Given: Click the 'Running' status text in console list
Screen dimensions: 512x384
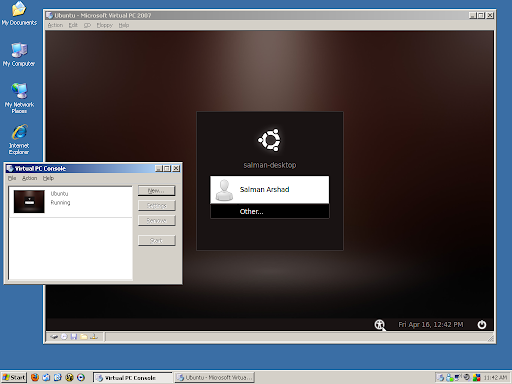Looking at the screenshot, I should point(60,203).
